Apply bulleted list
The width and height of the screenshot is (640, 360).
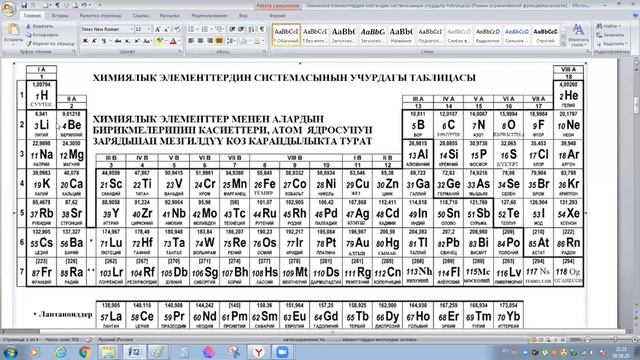click(x=191, y=29)
